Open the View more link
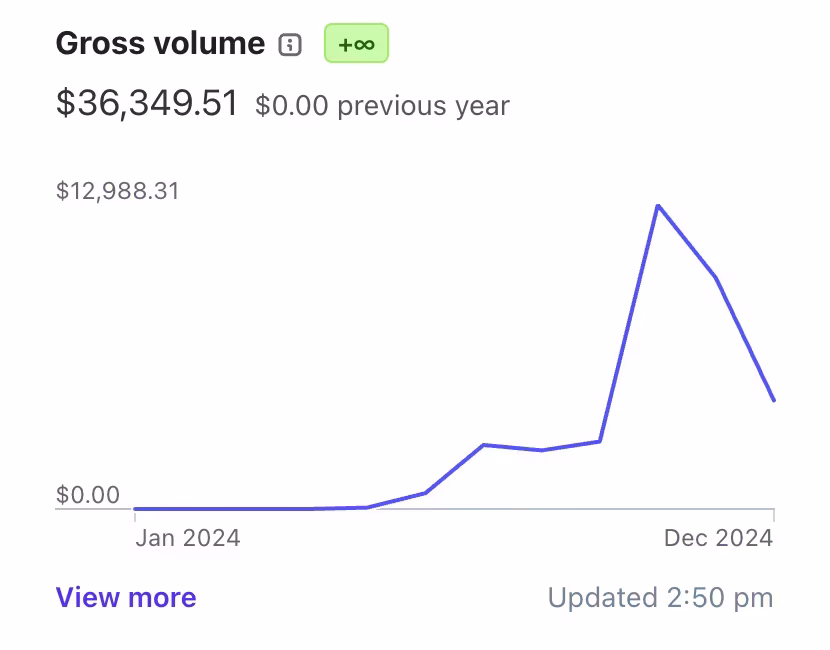Screen dimensions: 830x650 click(126, 598)
